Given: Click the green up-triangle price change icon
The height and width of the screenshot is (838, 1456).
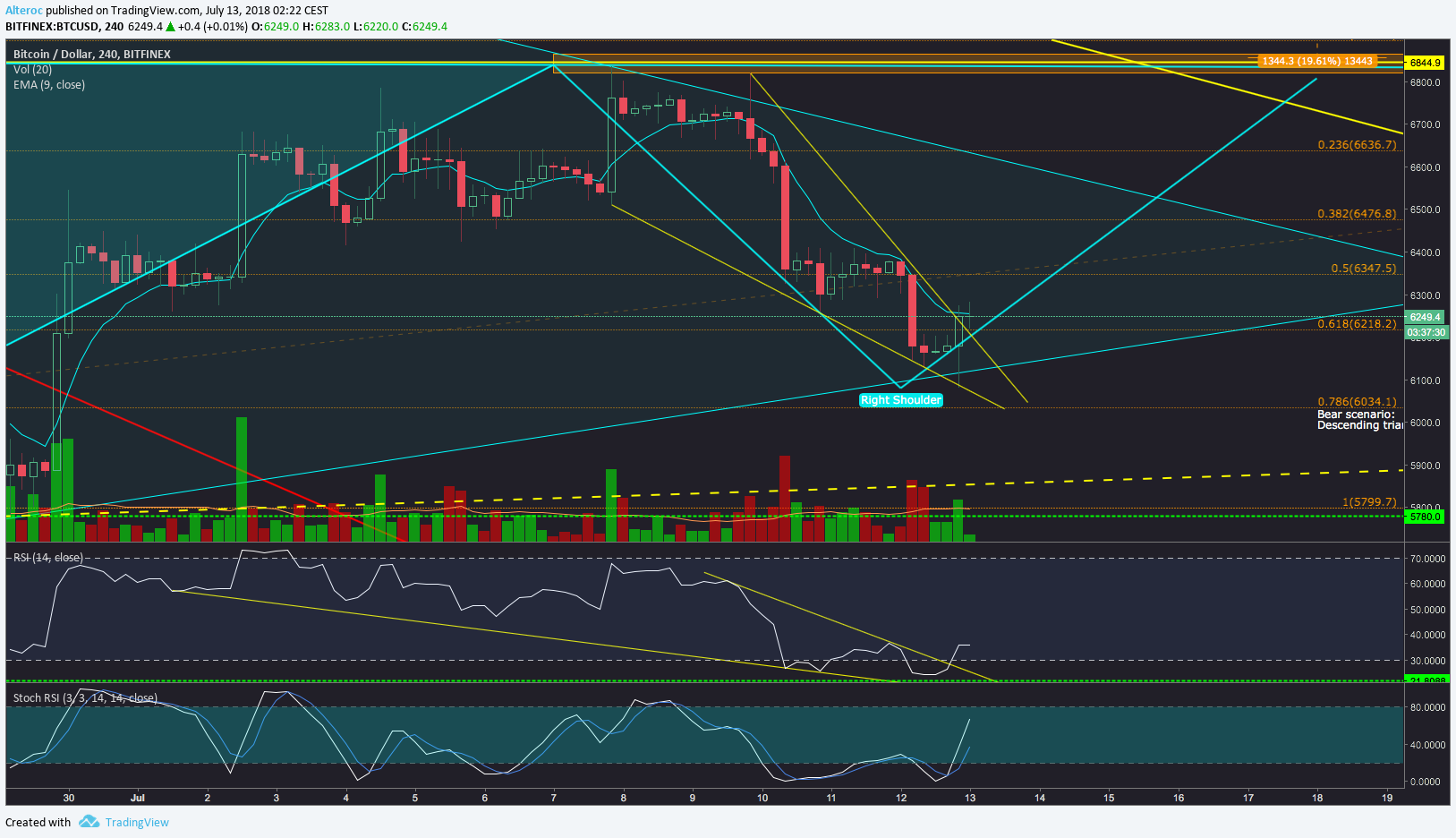Looking at the screenshot, I should (170, 27).
